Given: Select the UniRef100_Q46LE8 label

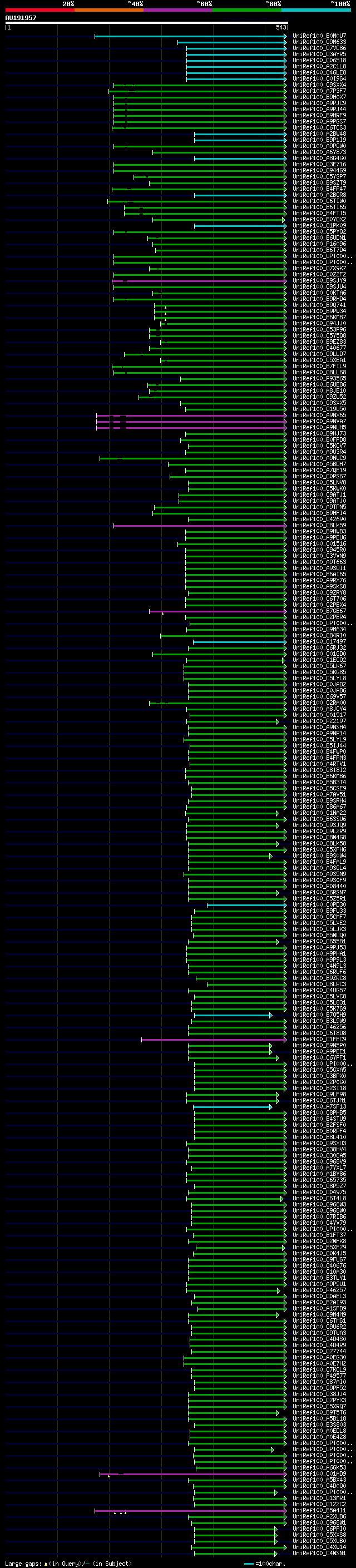Looking at the screenshot, I should tap(319, 72).
